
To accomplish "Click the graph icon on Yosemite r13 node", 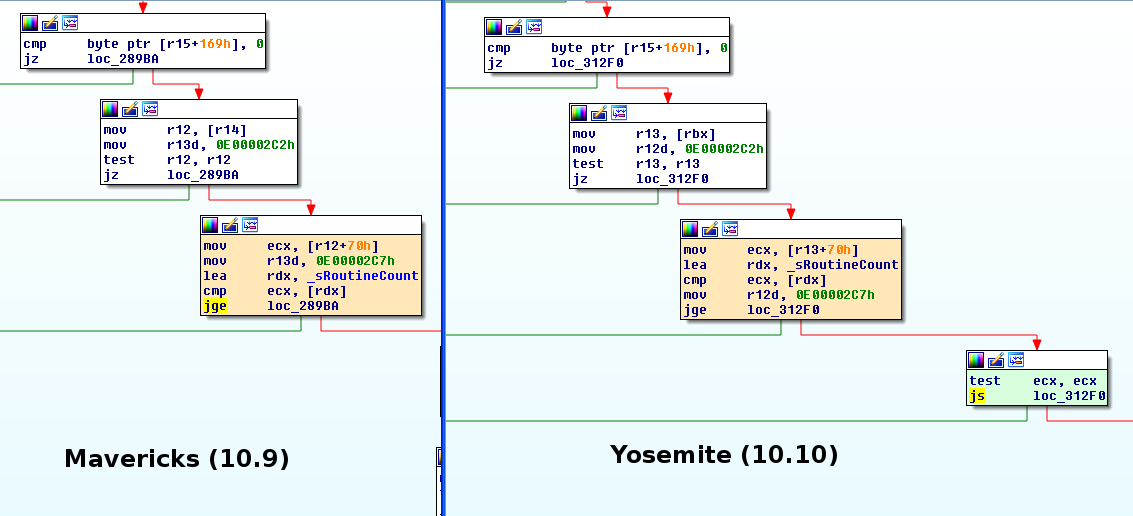I will tap(618, 113).
